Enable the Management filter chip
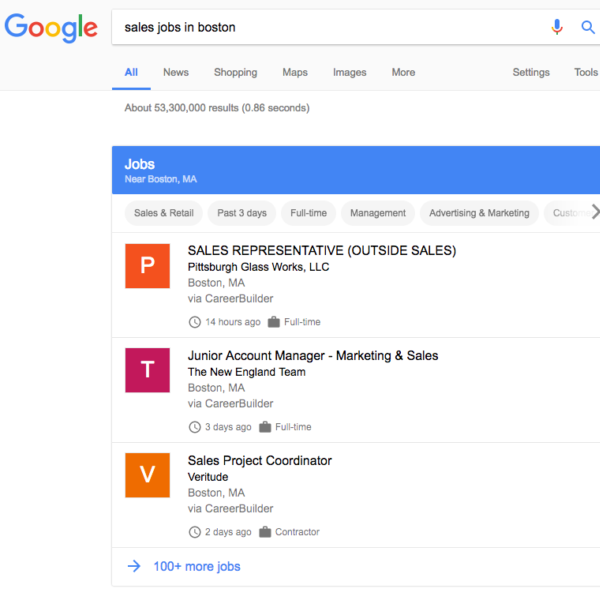 378,213
